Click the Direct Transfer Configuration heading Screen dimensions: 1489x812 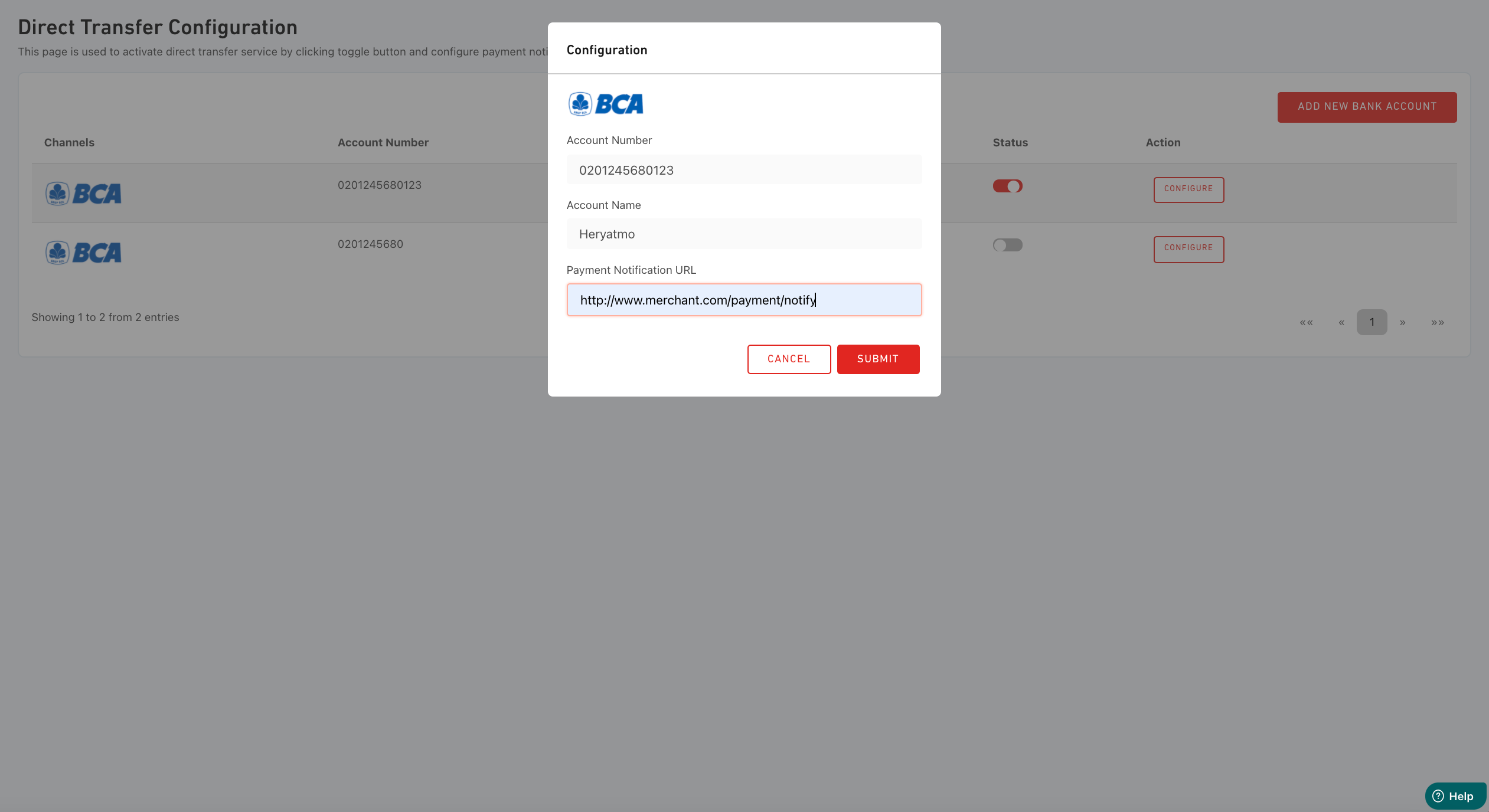coord(158,27)
